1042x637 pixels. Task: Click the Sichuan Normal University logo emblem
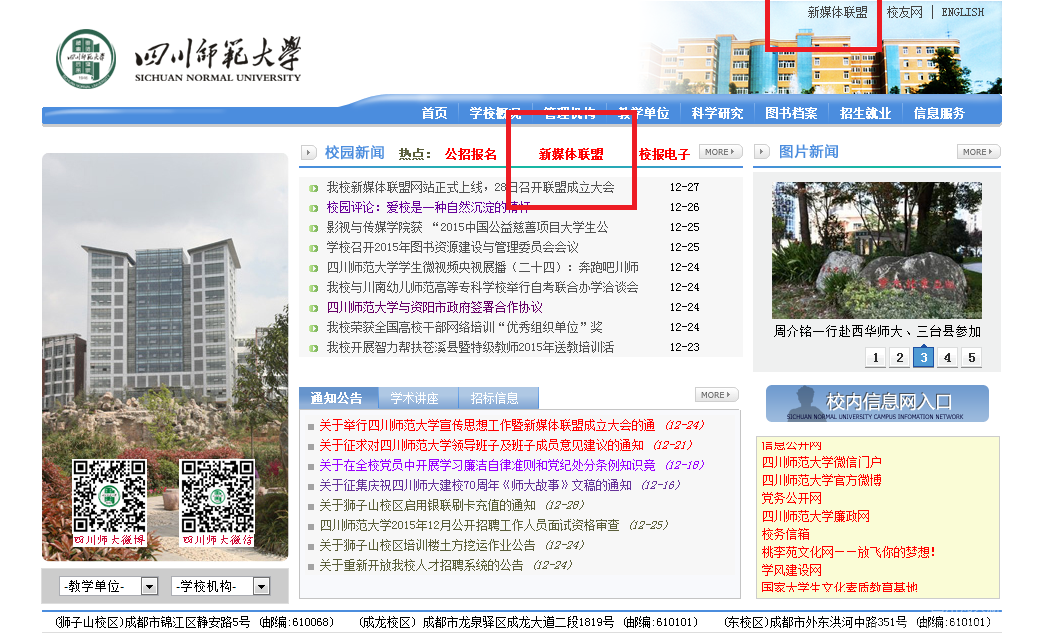86,58
